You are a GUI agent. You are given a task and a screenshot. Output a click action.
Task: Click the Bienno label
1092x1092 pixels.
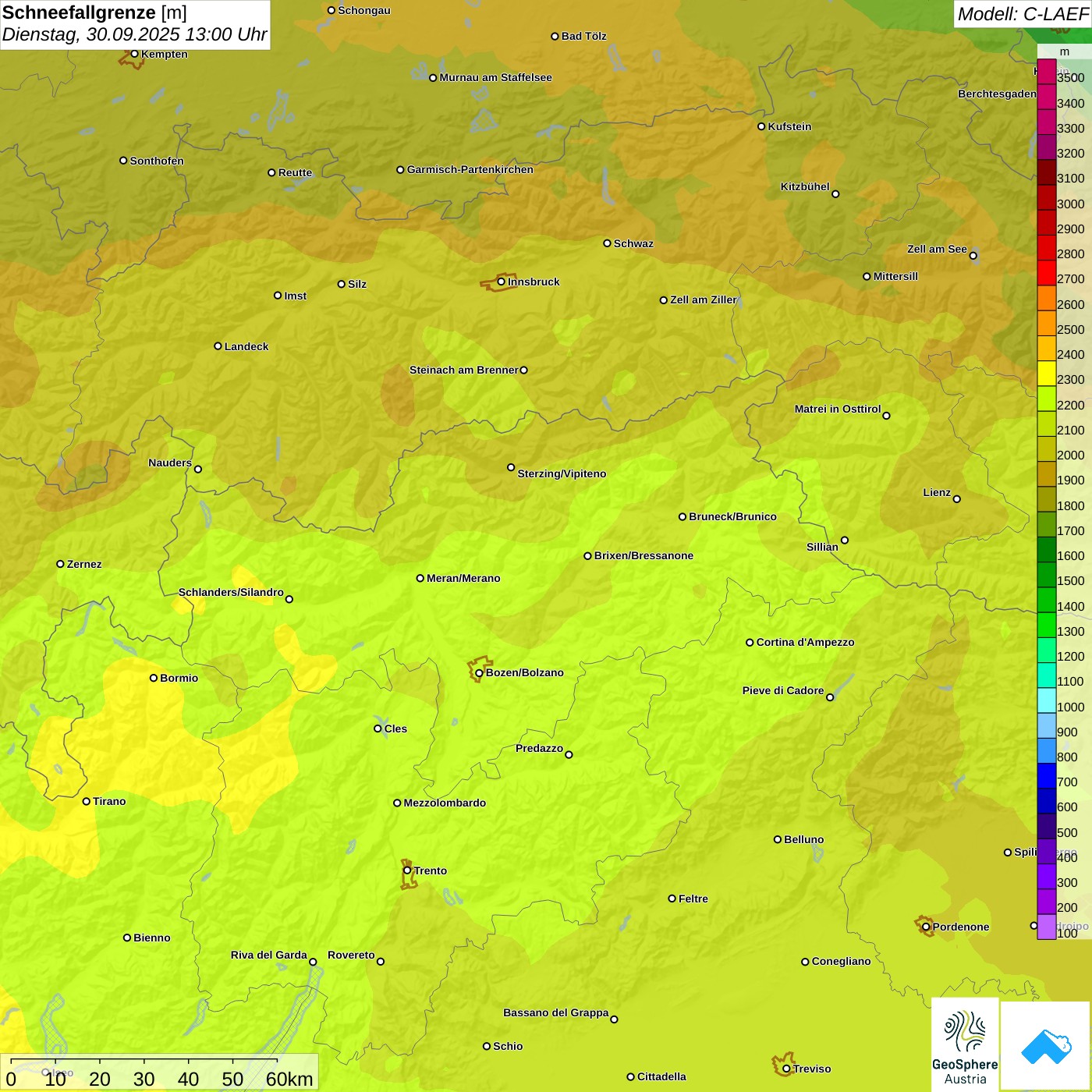coord(151,938)
